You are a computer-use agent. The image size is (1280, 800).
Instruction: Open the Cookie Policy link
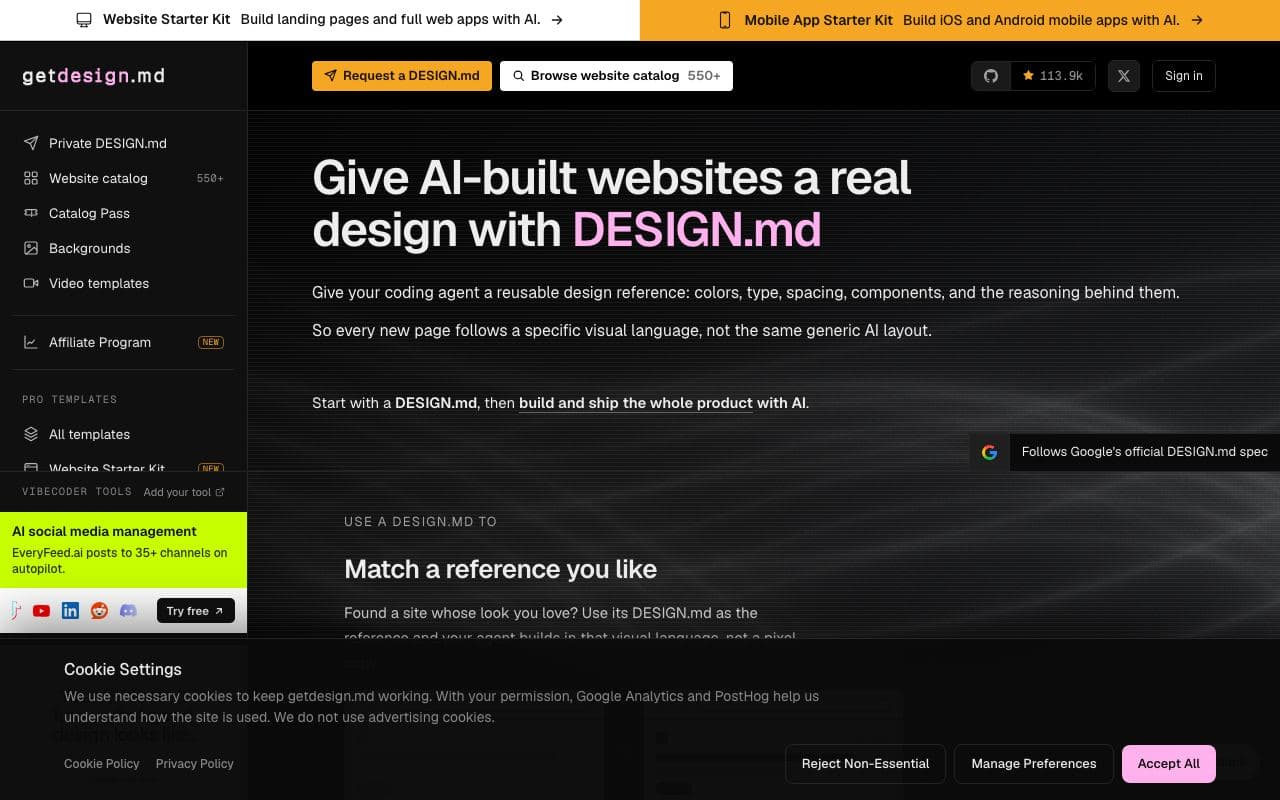102,763
